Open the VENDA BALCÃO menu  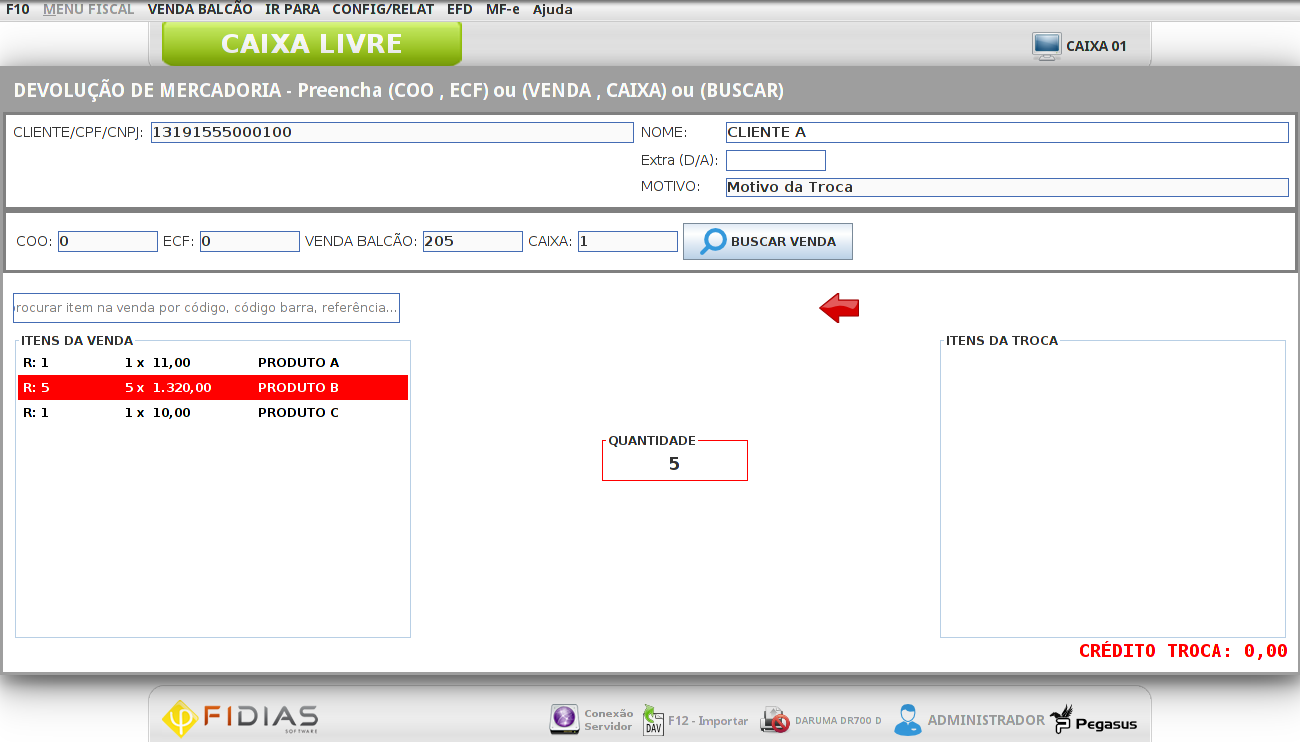pos(200,9)
